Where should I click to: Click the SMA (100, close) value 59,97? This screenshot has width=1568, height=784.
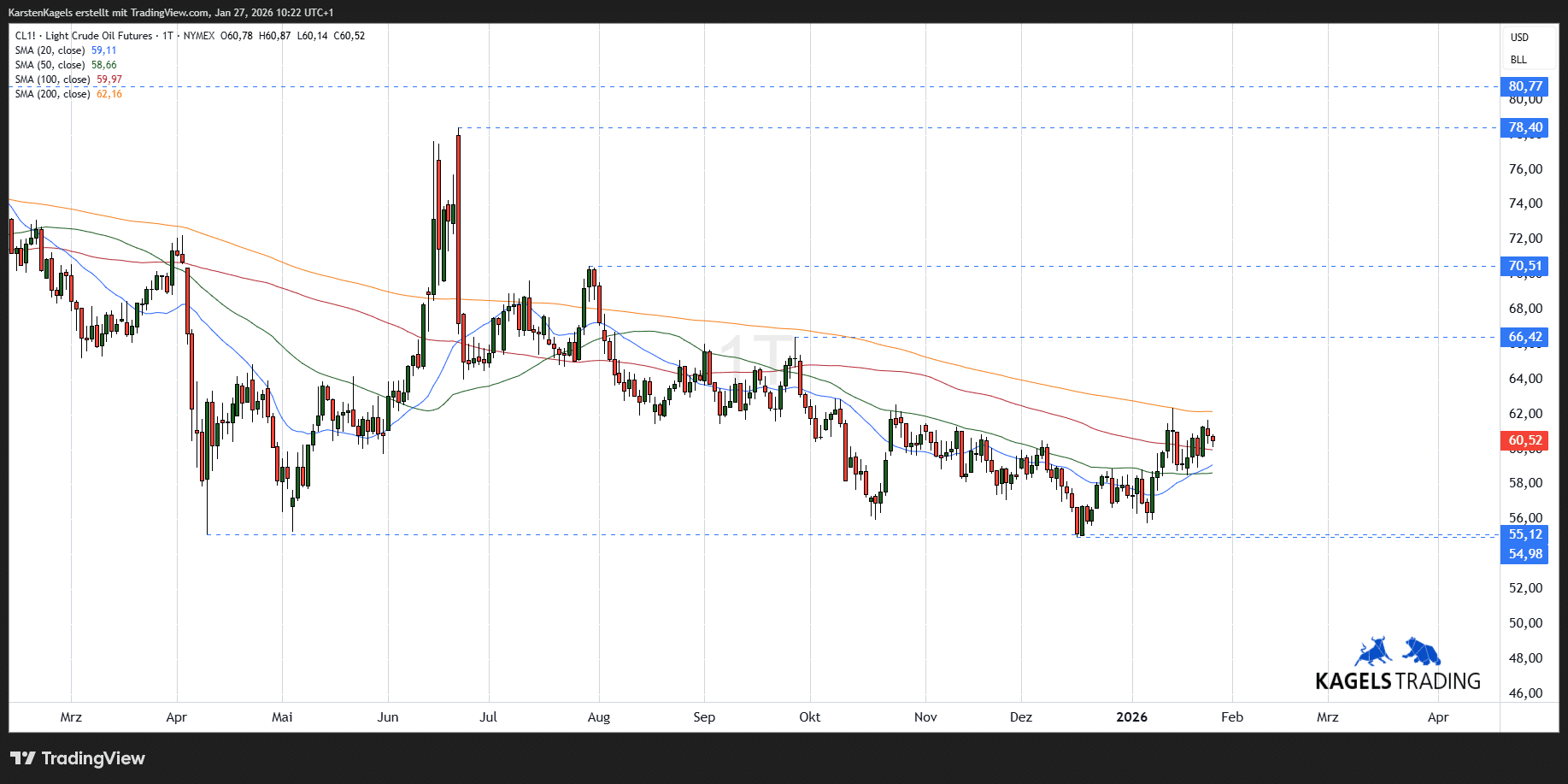[x=109, y=80]
